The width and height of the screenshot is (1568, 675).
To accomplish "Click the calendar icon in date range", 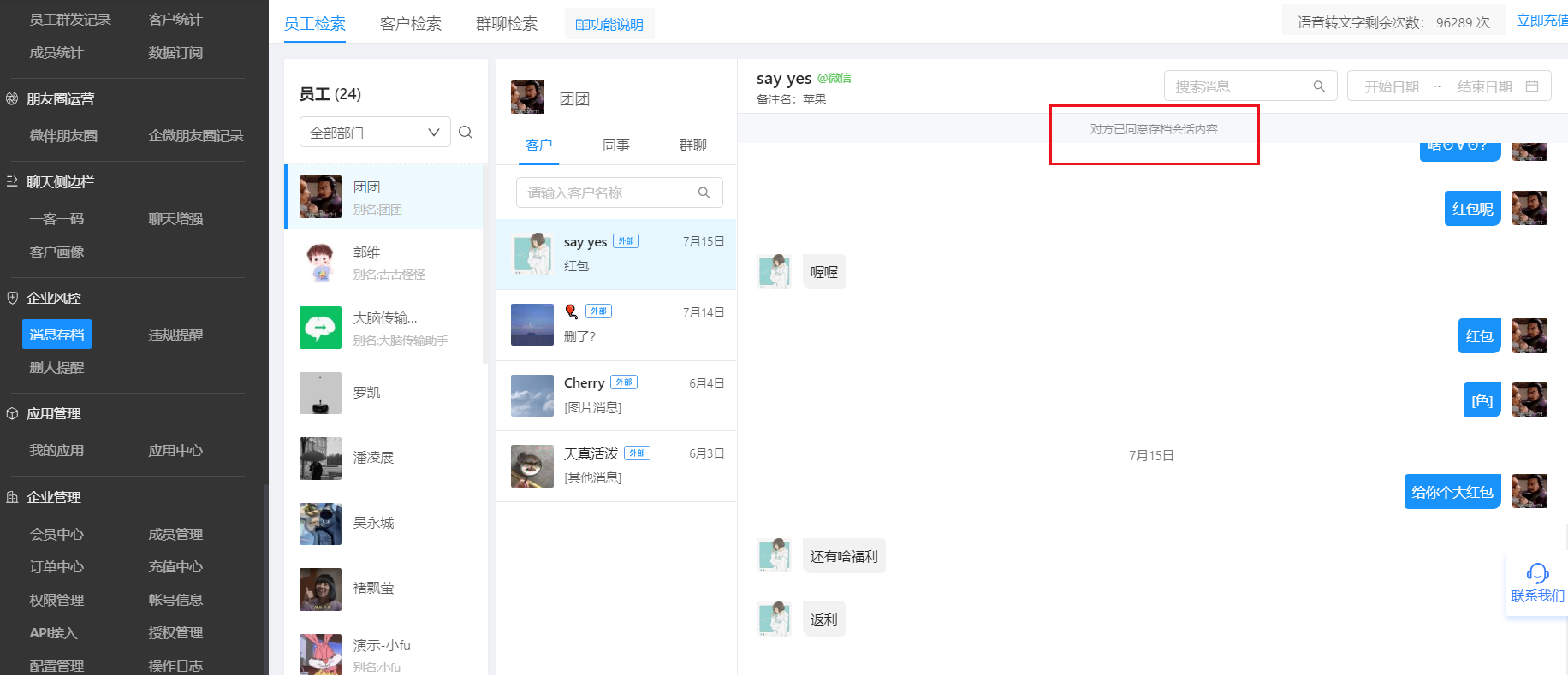I will [1532, 86].
